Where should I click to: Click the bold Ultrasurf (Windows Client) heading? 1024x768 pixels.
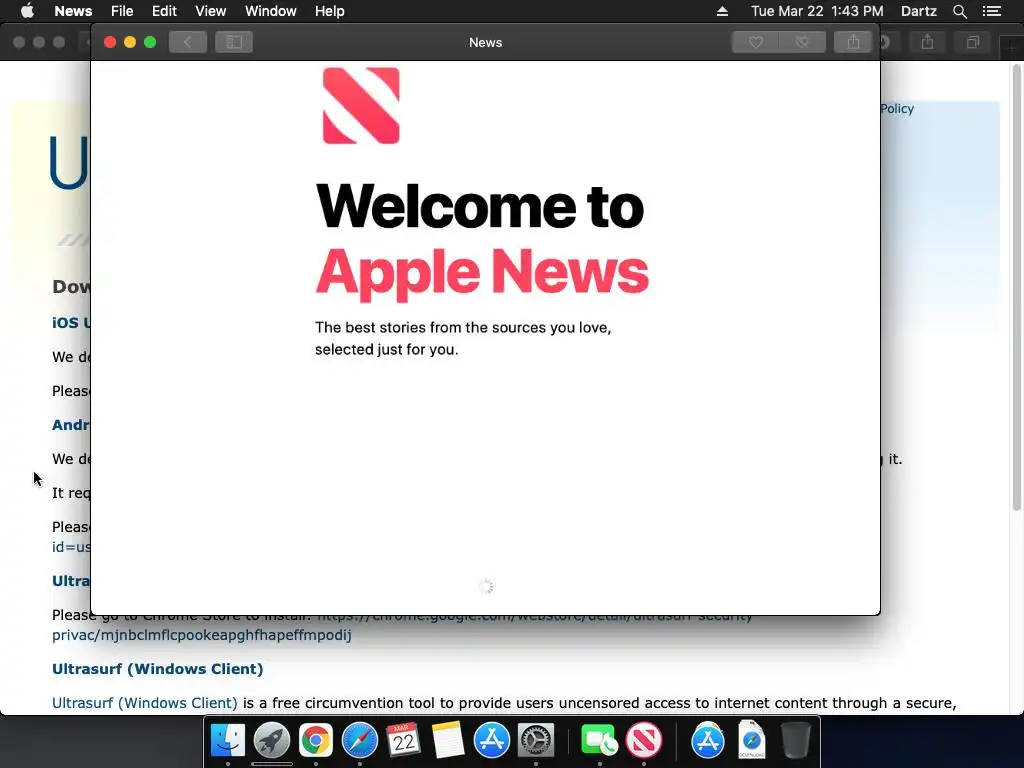click(x=157, y=669)
